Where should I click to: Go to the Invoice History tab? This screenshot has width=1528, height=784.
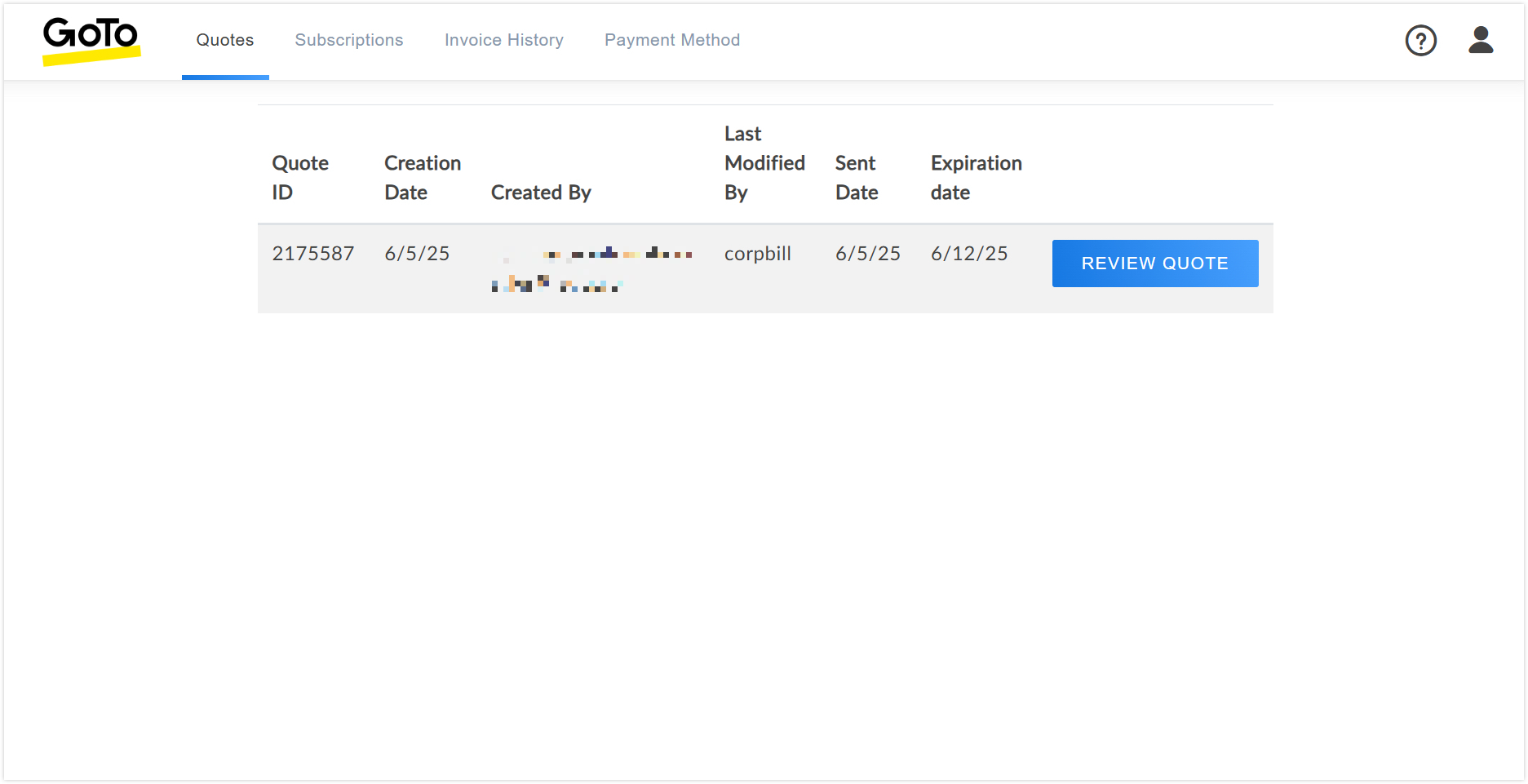pyautogui.click(x=503, y=40)
